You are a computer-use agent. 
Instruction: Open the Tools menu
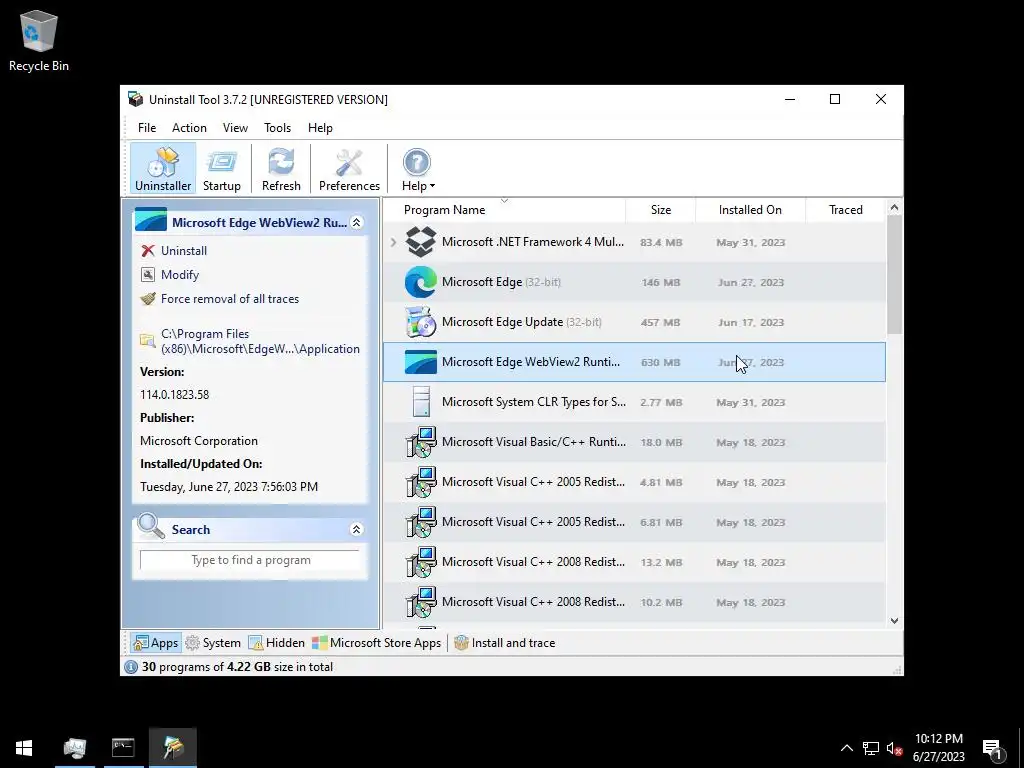[x=278, y=128]
